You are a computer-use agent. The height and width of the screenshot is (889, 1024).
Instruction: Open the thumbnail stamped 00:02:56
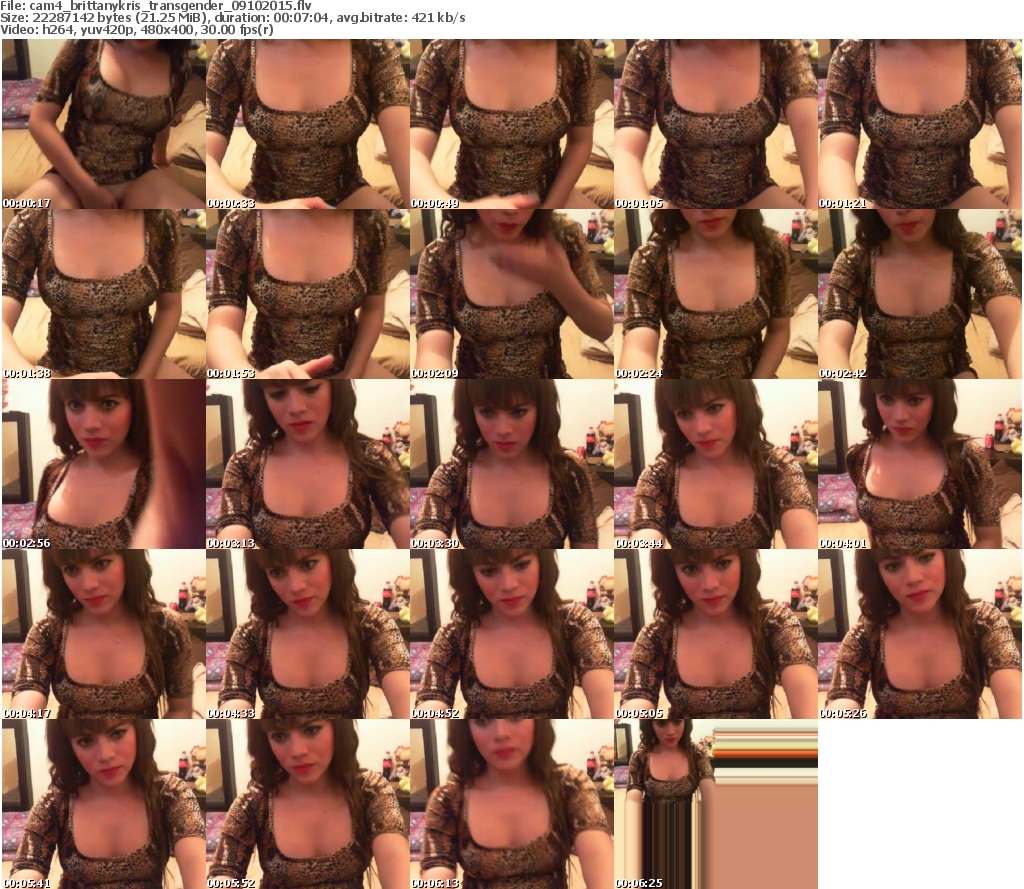click(104, 464)
